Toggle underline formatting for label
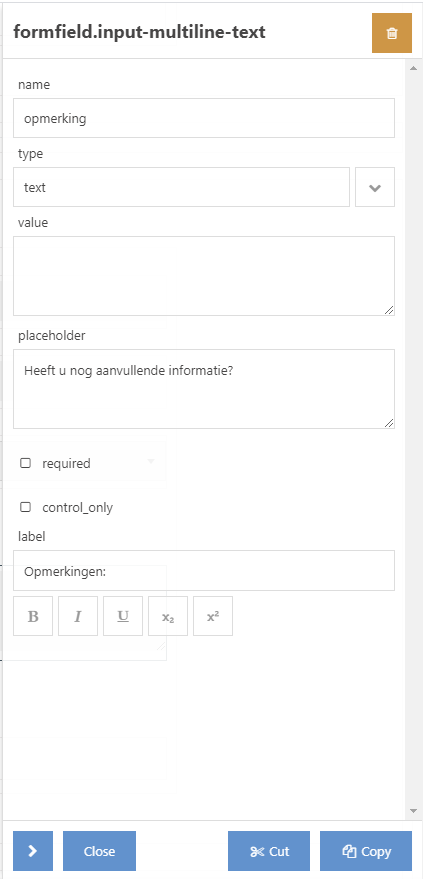 123,616
